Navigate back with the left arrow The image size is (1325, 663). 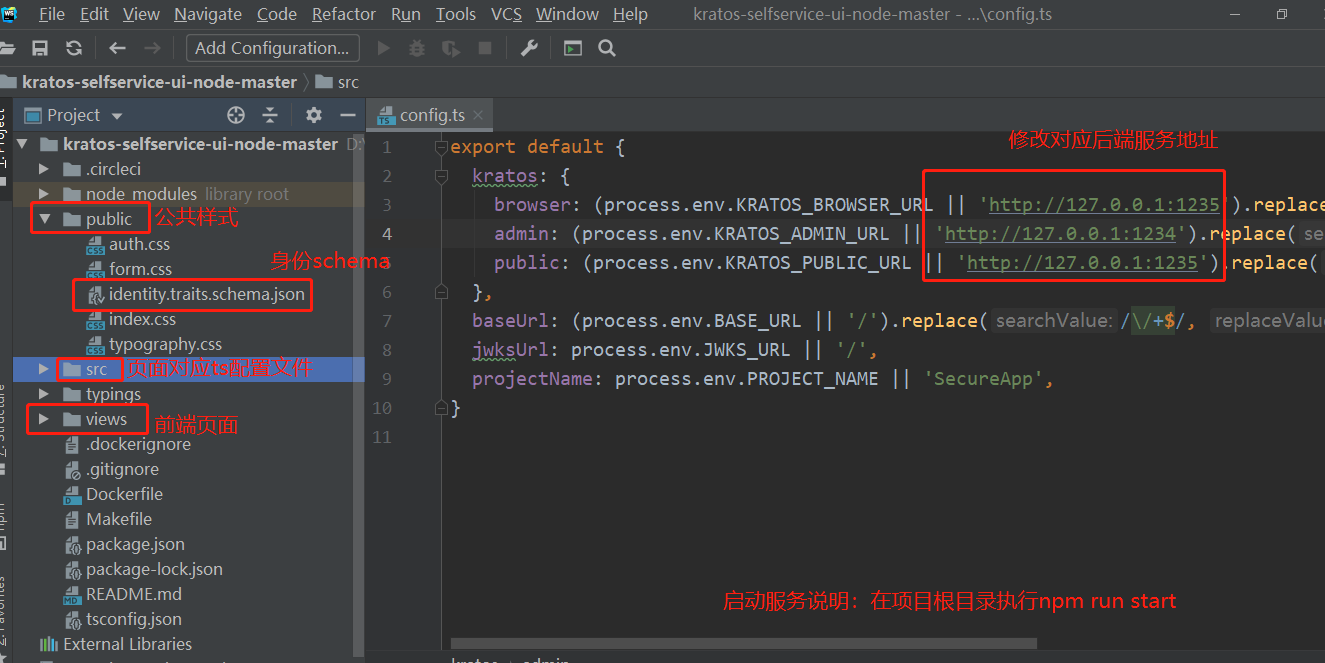click(117, 48)
